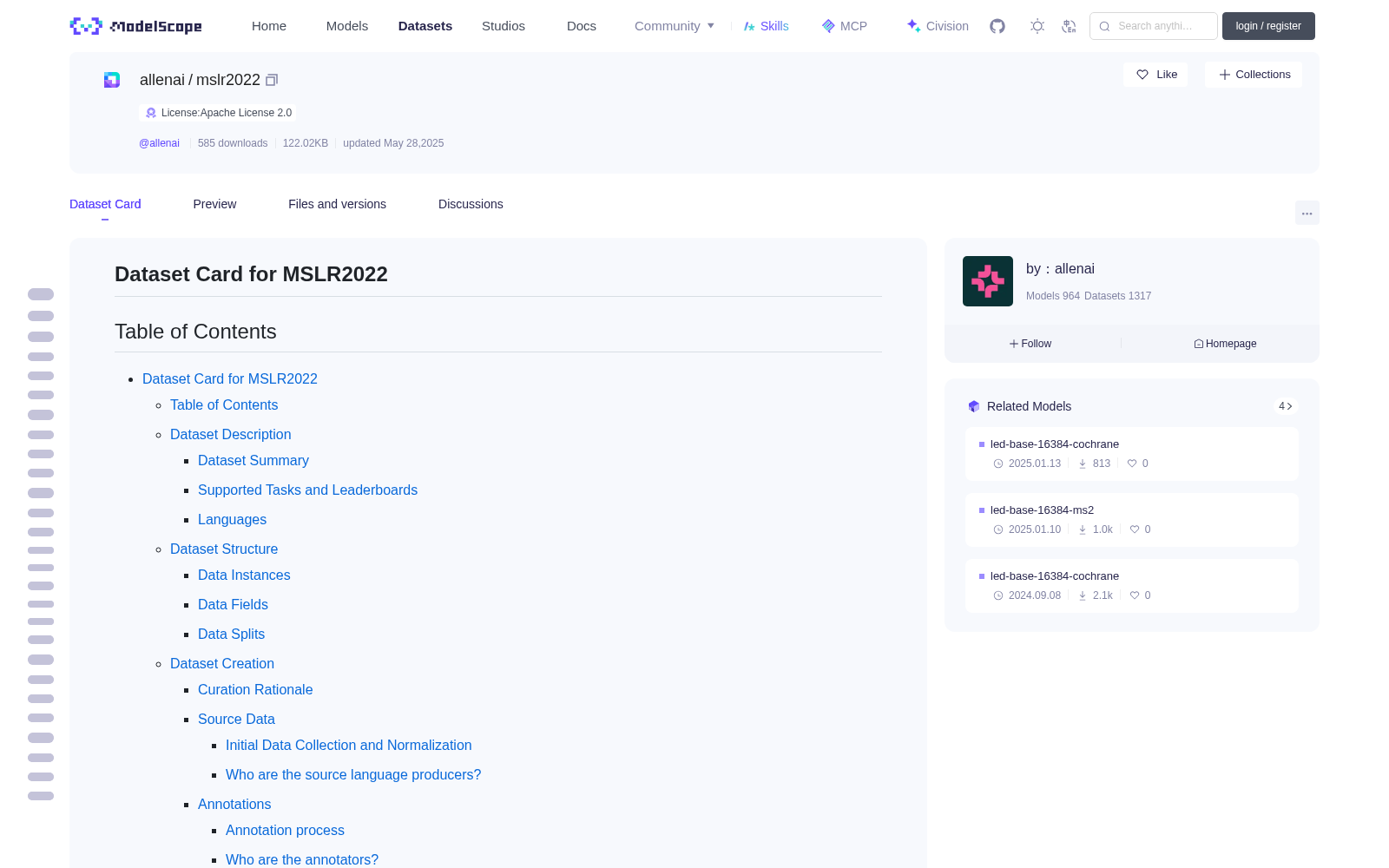
Task: Click the Related Models cube icon
Action: (x=974, y=406)
